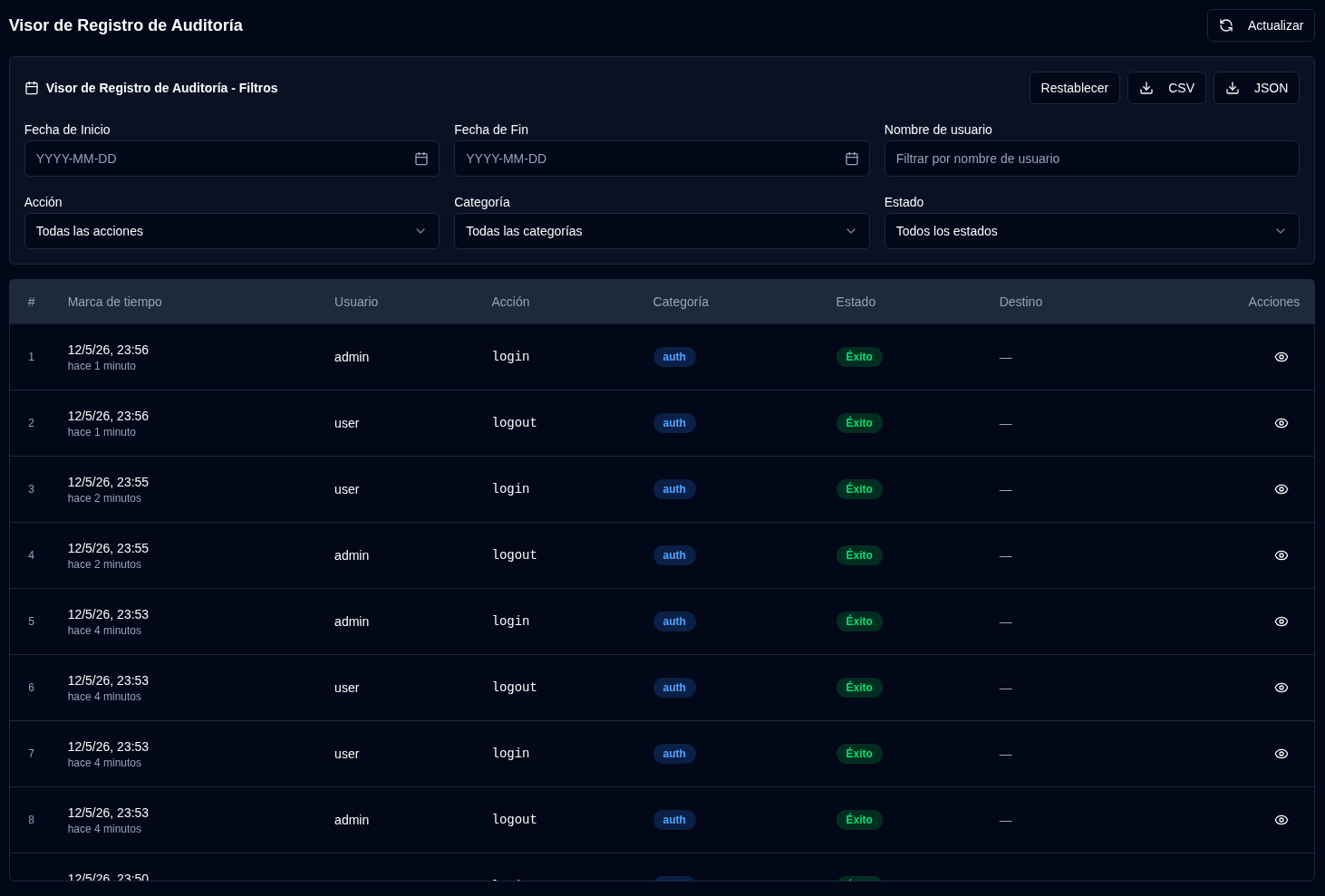This screenshot has width=1325, height=896.
Task: View details of row 6 user logout
Action: tap(1281, 688)
